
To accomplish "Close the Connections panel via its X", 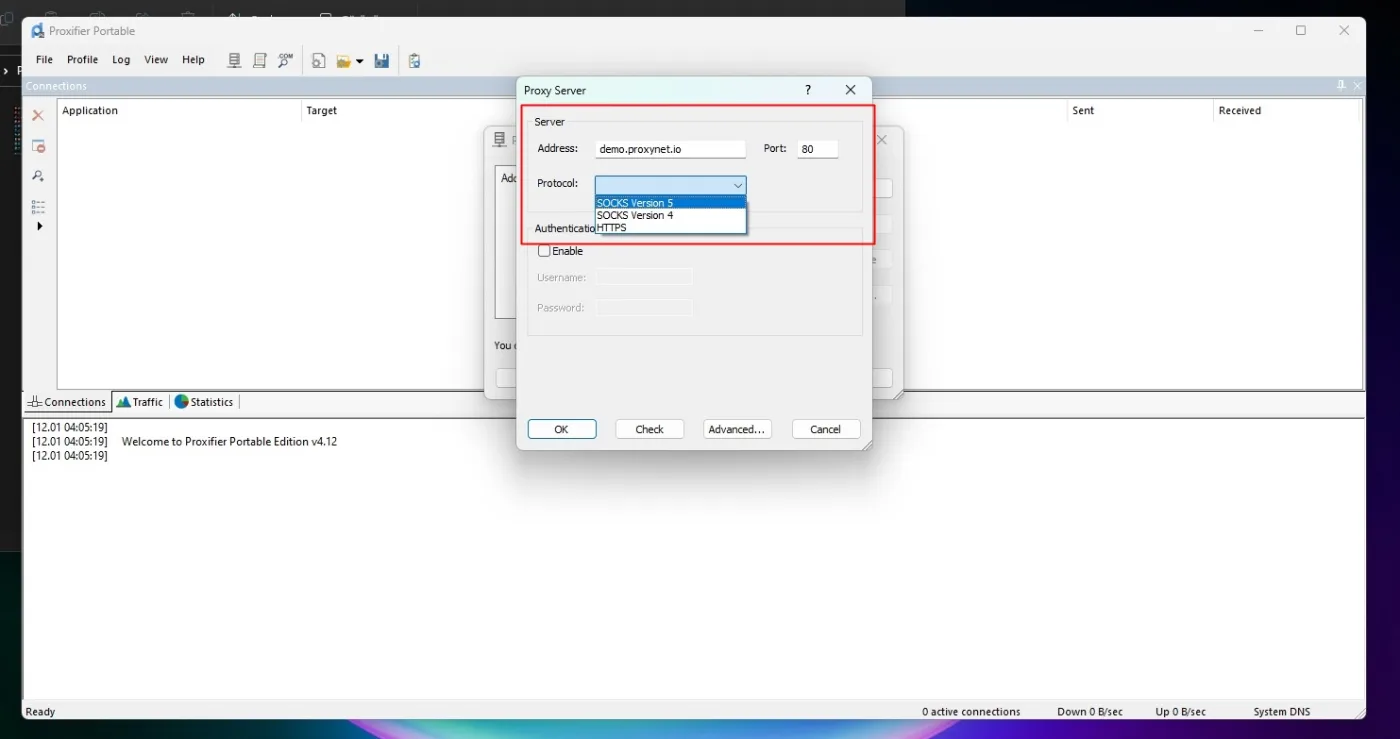I will coord(1357,86).
